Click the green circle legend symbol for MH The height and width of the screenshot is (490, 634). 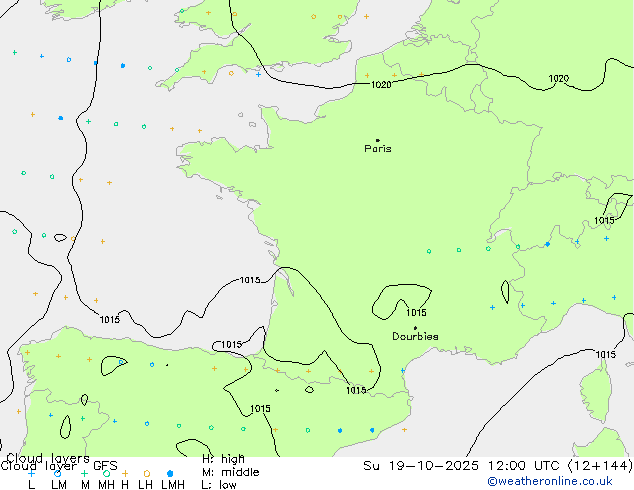point(106,473)
